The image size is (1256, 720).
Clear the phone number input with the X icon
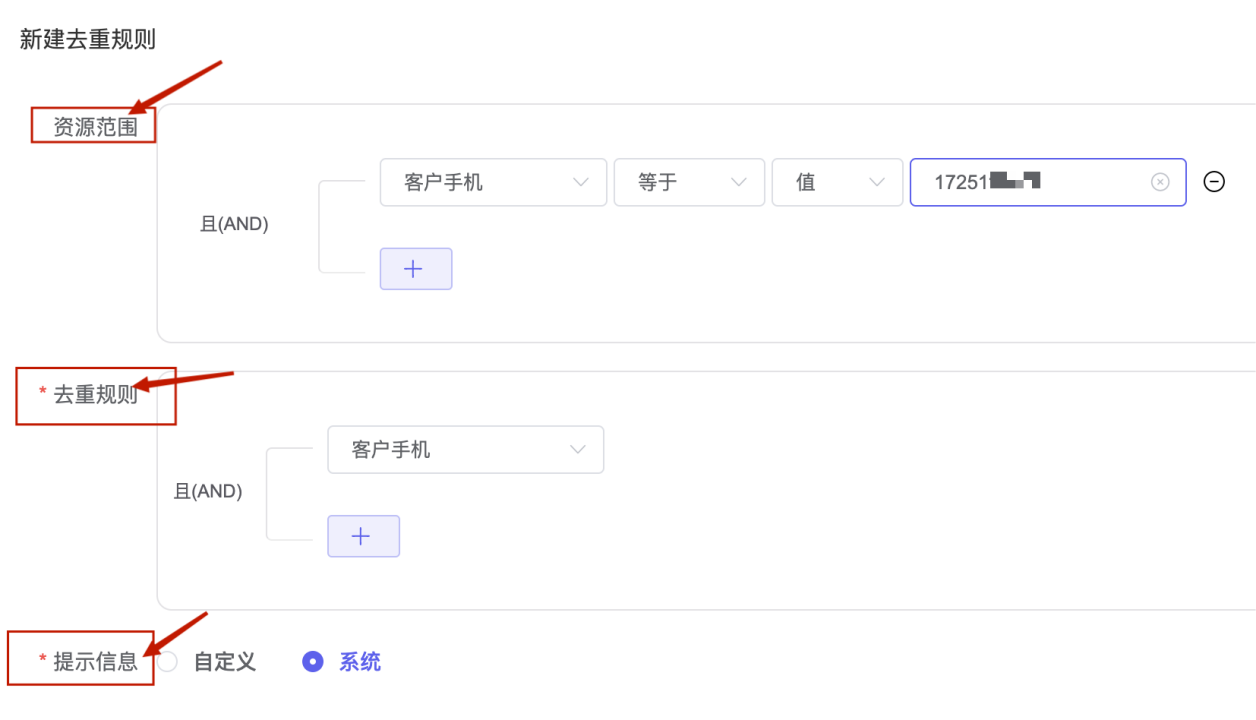1160,182
